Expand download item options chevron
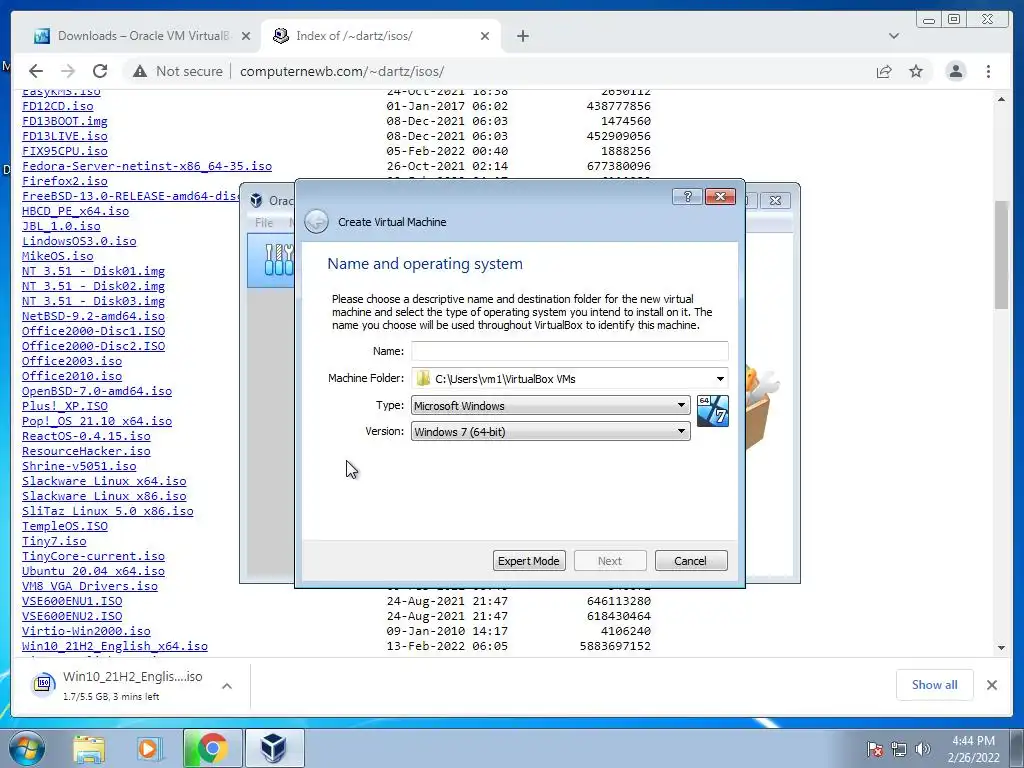This screenshot has height=768, width=1024. [x=227, y=686]
